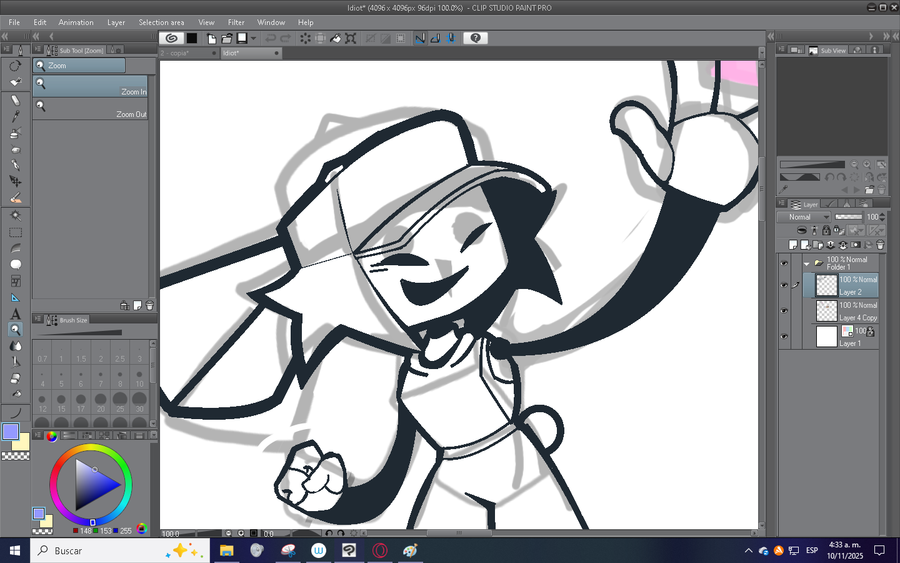Select the Move layer tool

click(15, 181)
